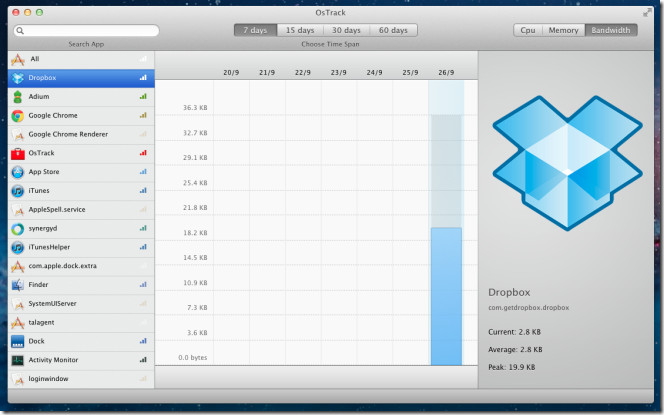Click the Average: 2.8 KB value
The height and width of the screenshot is (415, 664).
pyautogui.click(x=515, y=349)
